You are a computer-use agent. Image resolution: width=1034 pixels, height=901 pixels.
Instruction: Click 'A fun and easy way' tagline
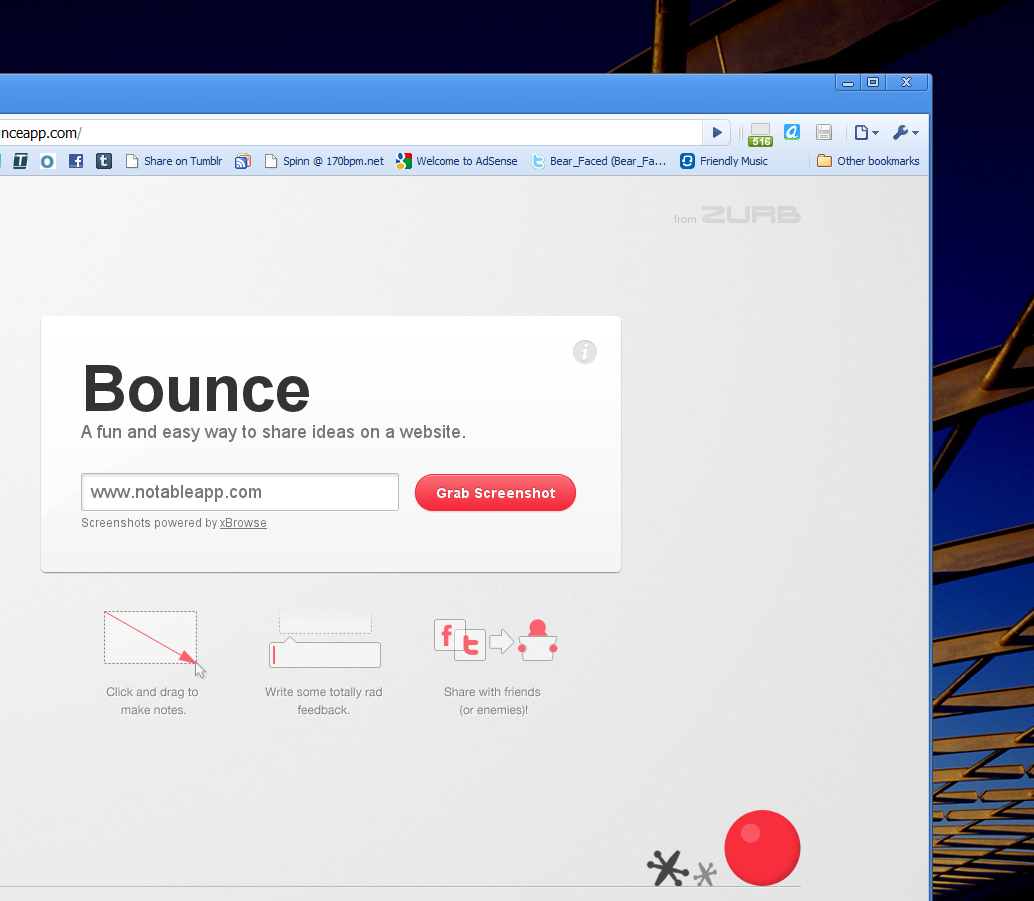pos(273,432)
